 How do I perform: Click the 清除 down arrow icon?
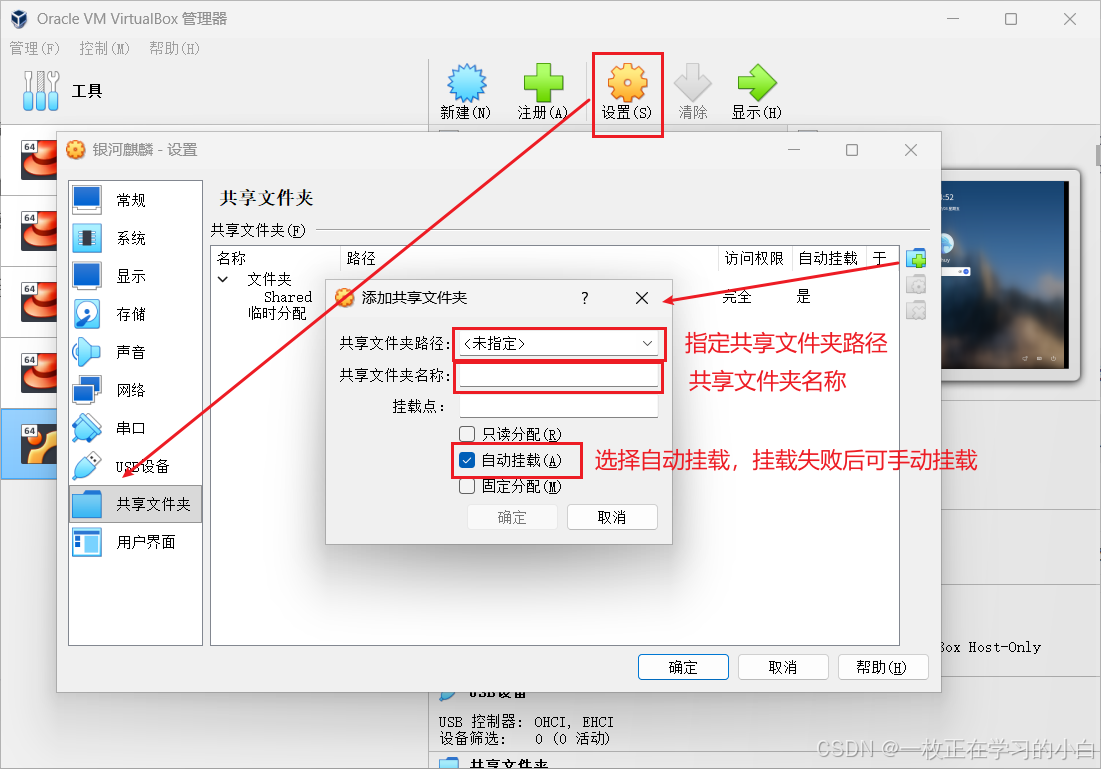tap(692, 83)
